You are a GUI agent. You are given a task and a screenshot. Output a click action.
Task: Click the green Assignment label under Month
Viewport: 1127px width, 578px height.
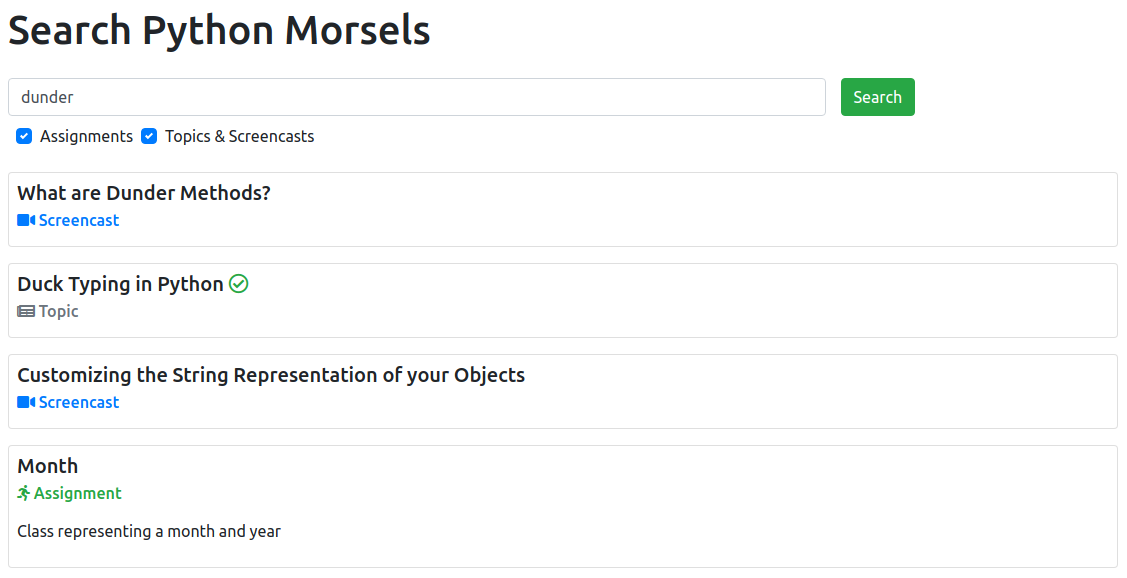coord(78,494)
